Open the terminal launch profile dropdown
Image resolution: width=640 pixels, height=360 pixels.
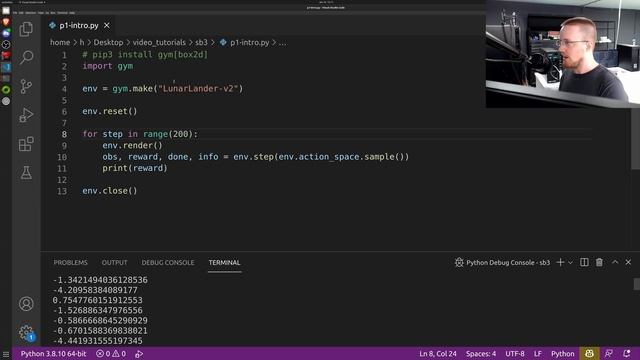571,262
